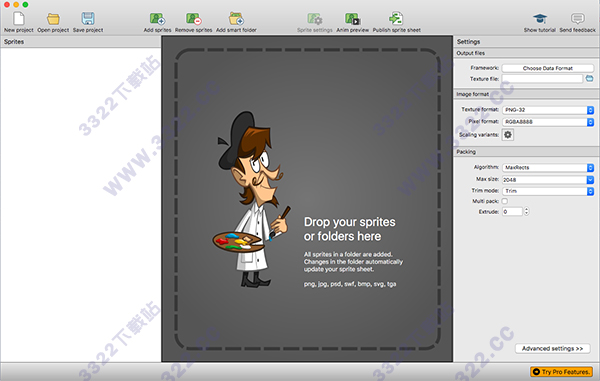Image resolution: width=600 pixels, height=381 pixels.
Task: Open Algorithm MaxRects dropdown
Action: [x=548, y=168]
